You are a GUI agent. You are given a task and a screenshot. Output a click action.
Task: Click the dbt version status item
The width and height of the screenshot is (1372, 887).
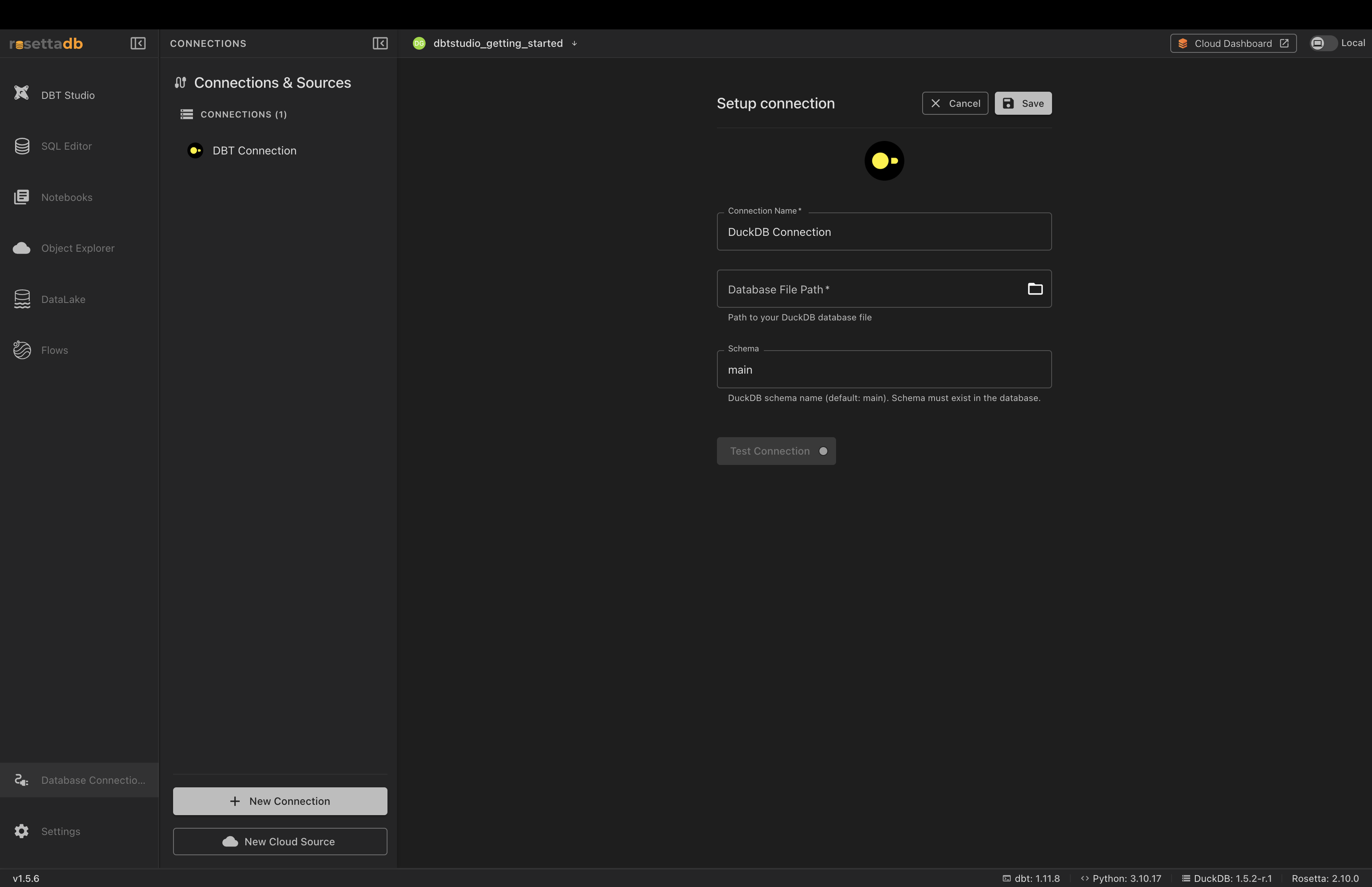pos(1031,878)
